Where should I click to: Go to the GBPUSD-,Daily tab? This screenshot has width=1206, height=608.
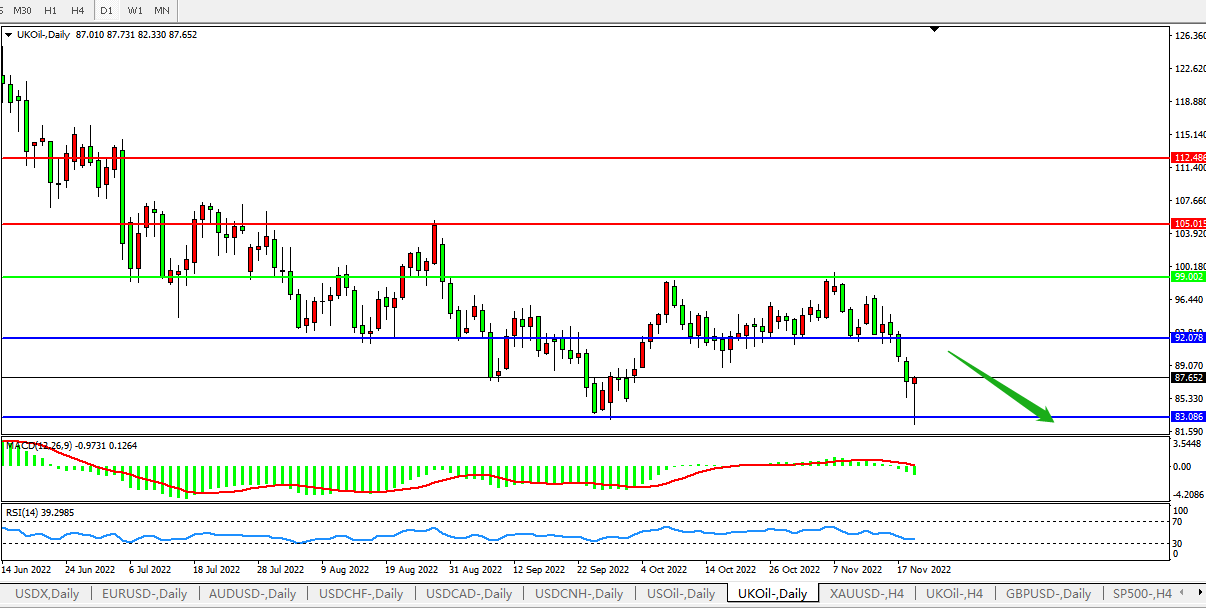[1049, 594]
